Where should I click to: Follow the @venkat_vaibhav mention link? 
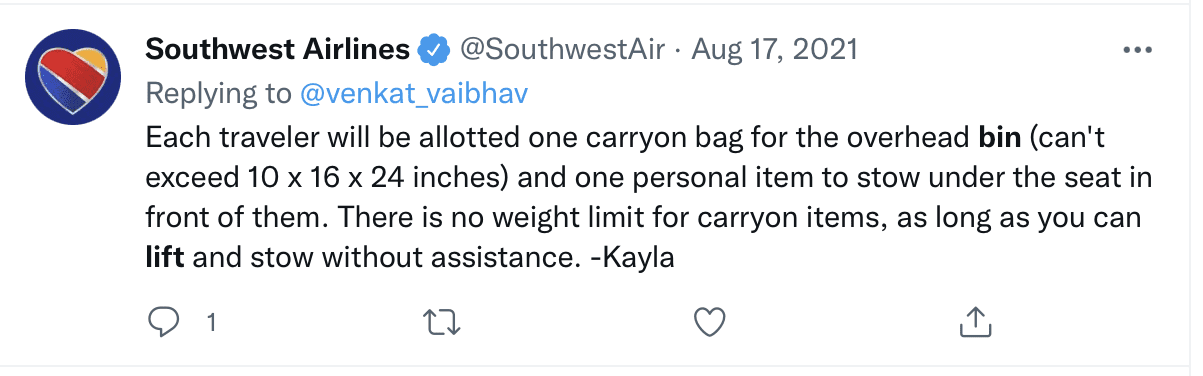414,93
